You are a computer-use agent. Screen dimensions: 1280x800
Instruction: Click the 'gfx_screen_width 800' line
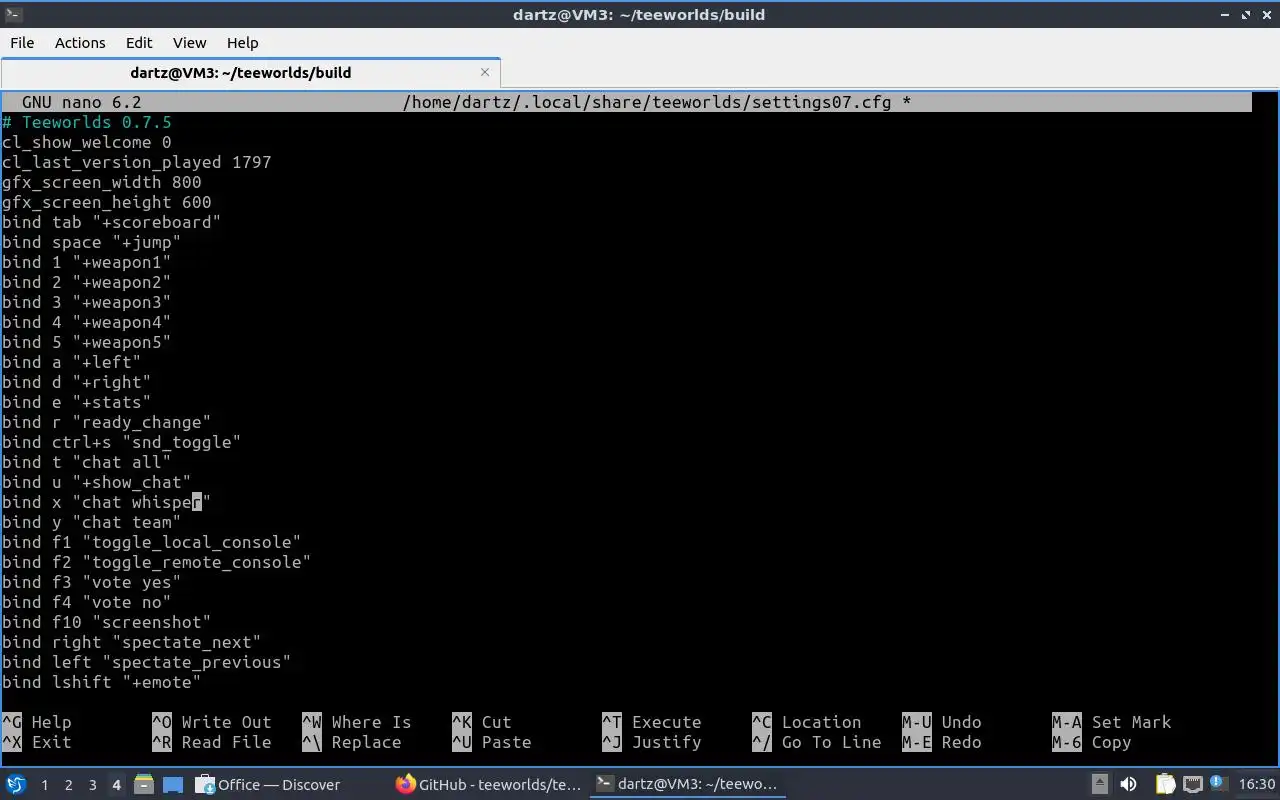pyautogui.click(x=102, y=182)
